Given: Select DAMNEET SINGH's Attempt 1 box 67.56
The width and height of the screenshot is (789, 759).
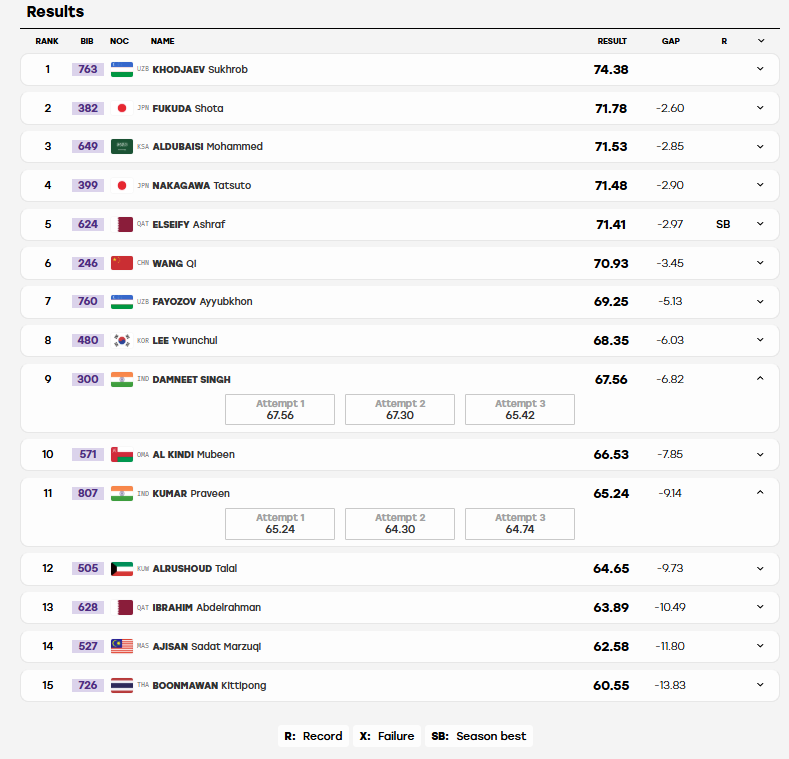Looking at the screenshot, I should (280, 410).
